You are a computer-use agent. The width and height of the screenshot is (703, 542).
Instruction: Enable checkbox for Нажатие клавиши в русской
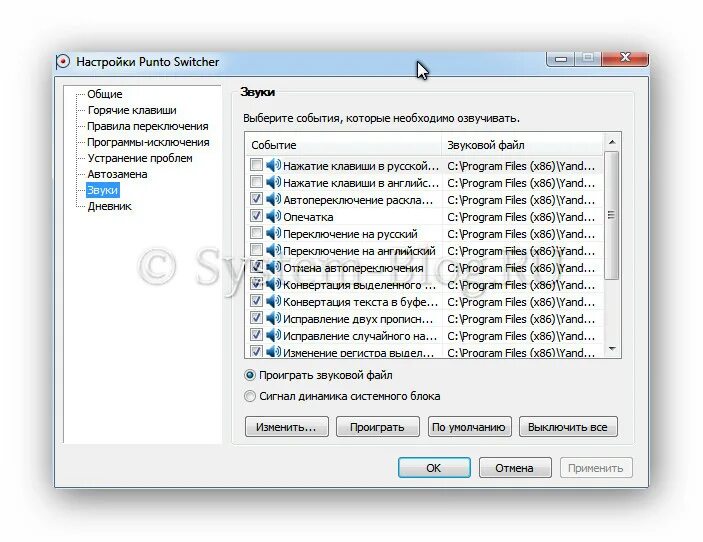coord(256,165)
